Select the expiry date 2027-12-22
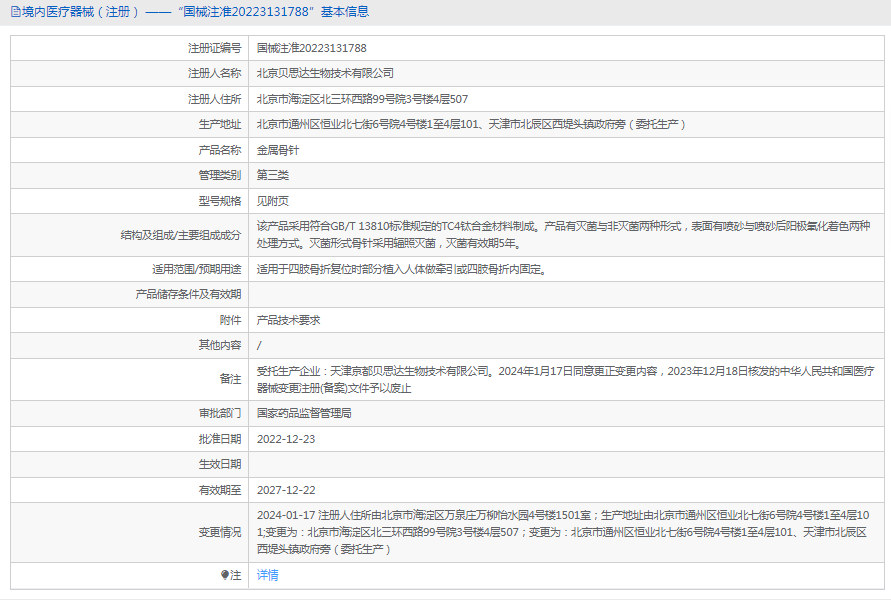The width and height of the screenshot is (891, 600). [x=286, y=490]
